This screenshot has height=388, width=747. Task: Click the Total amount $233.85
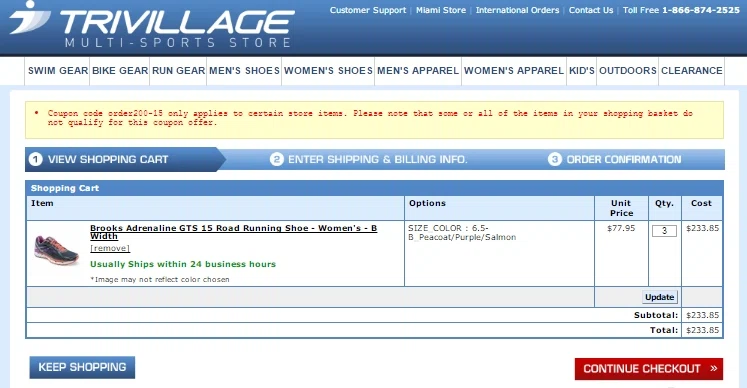click(702, 330)
